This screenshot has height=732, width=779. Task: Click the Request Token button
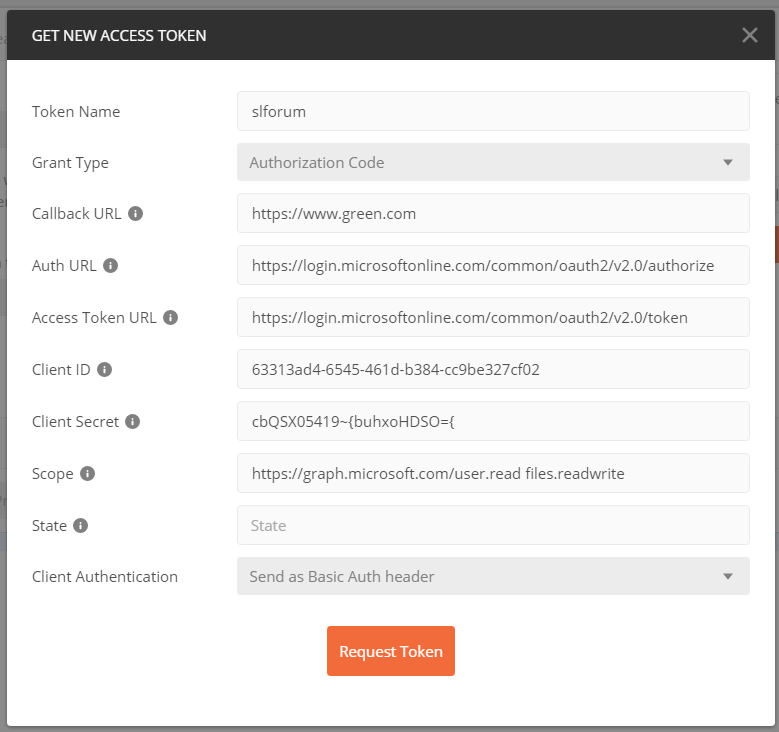tap(391, 651)
